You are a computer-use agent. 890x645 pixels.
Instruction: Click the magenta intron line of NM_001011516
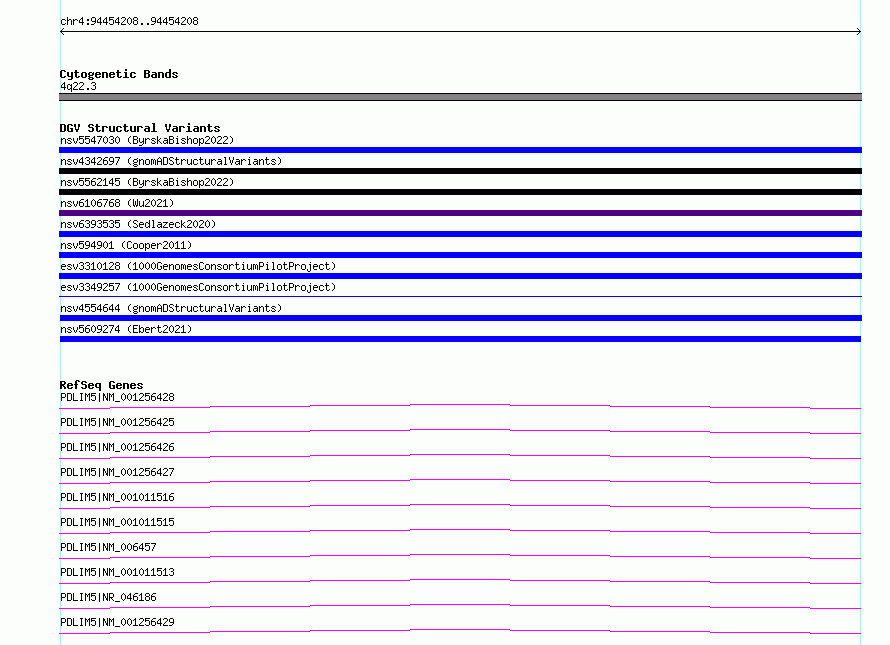tap(460, 506)
